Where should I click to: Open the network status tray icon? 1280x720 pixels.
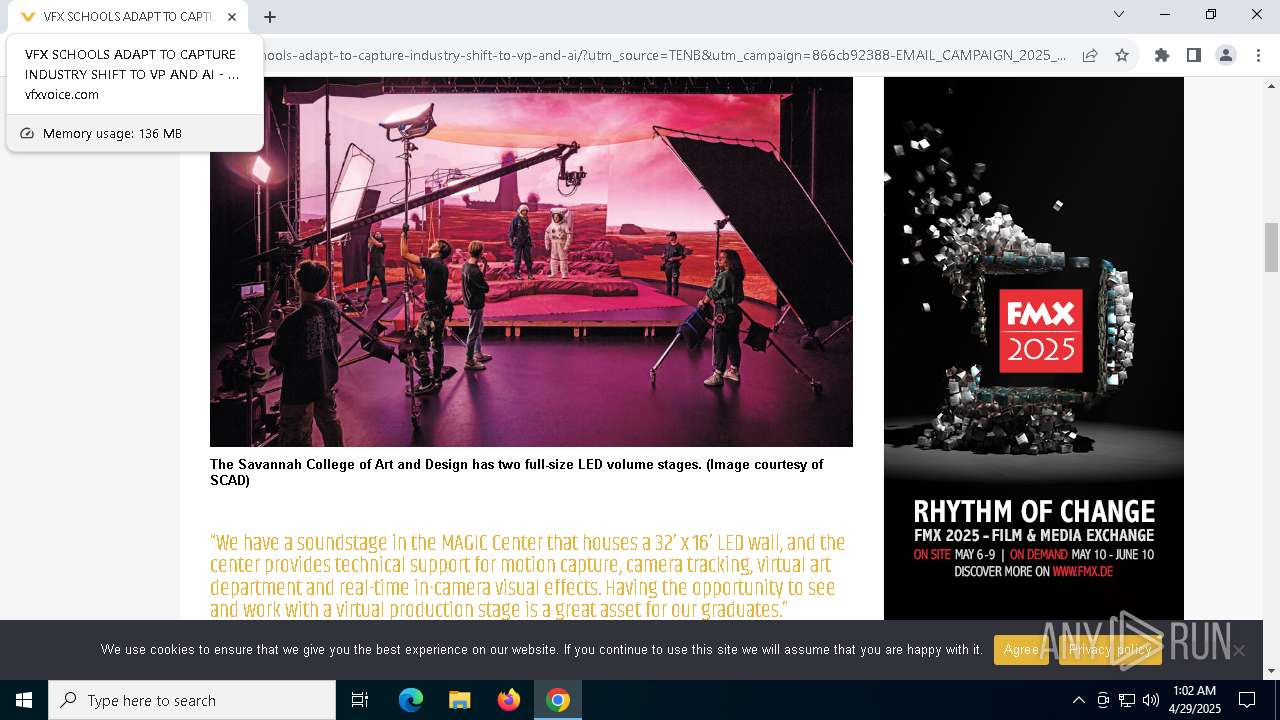coord(1127,700)
